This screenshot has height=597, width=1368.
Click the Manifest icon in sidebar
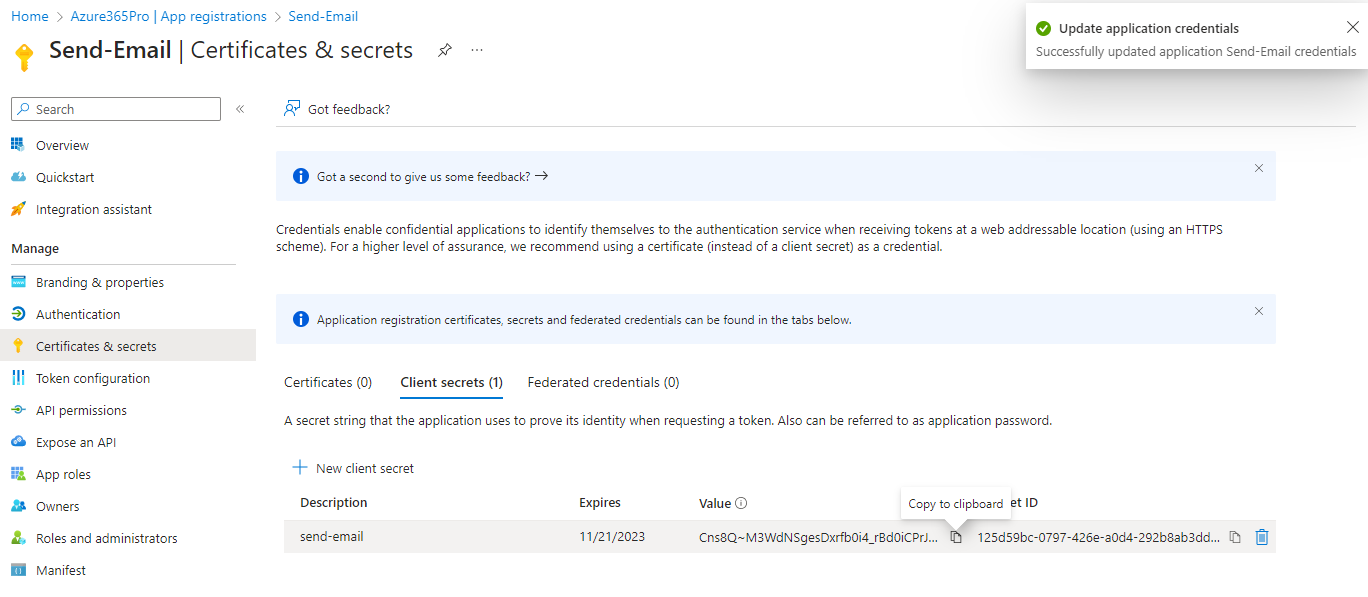[17, 570]
